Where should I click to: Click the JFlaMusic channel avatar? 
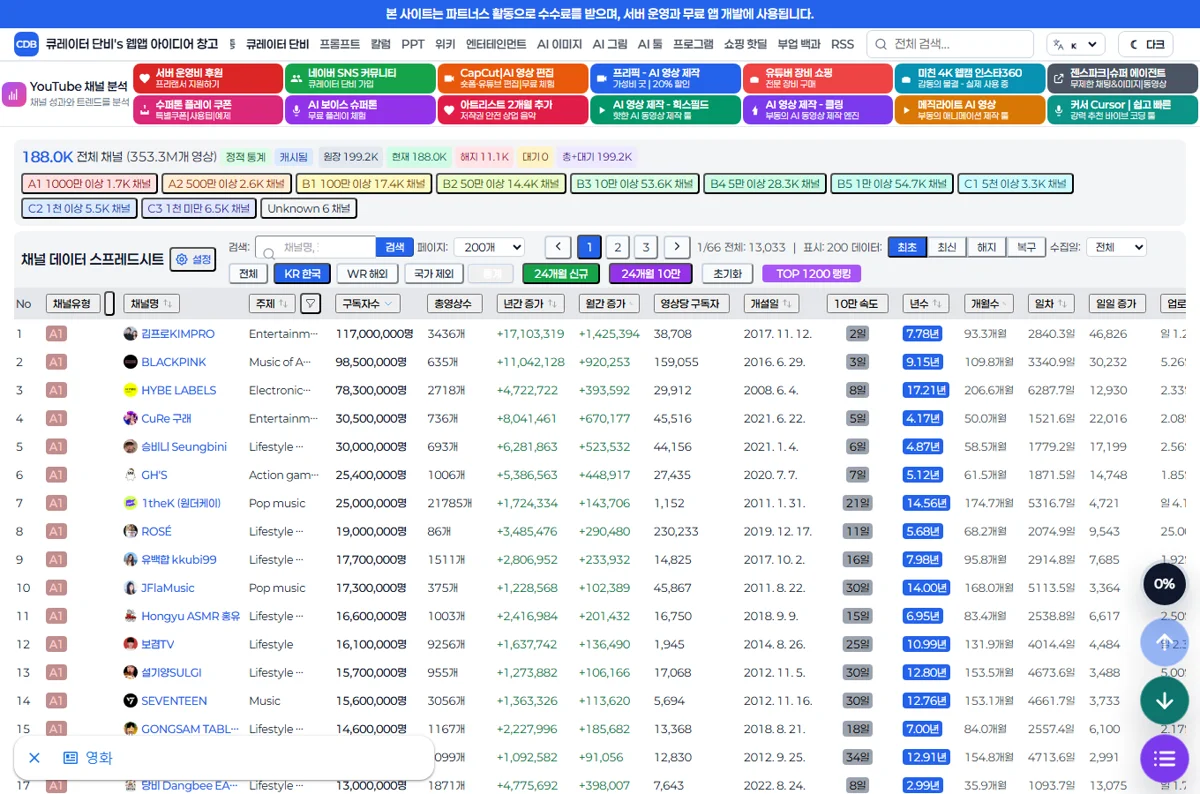[130, 587]
